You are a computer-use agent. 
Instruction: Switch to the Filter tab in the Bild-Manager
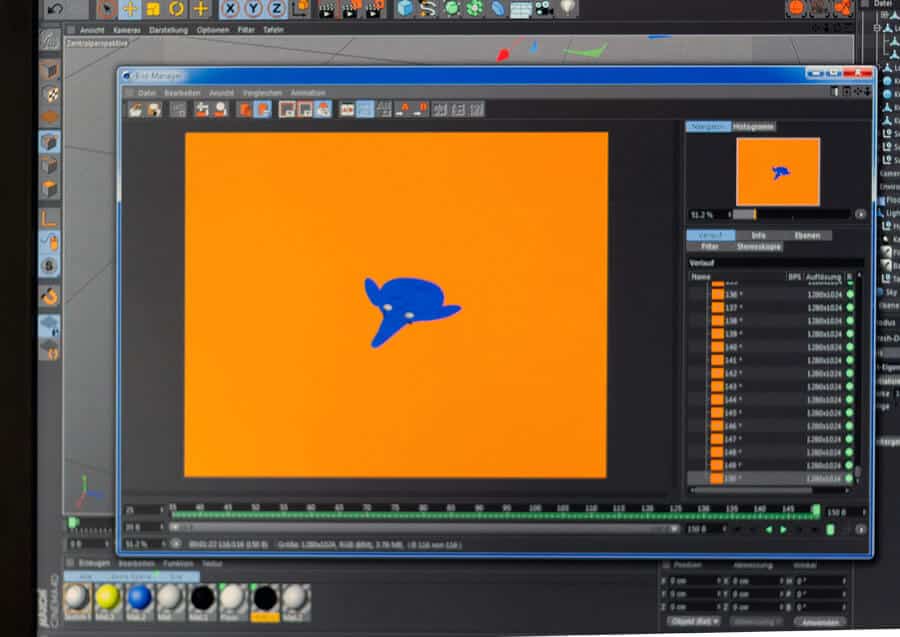click(709, 247)
